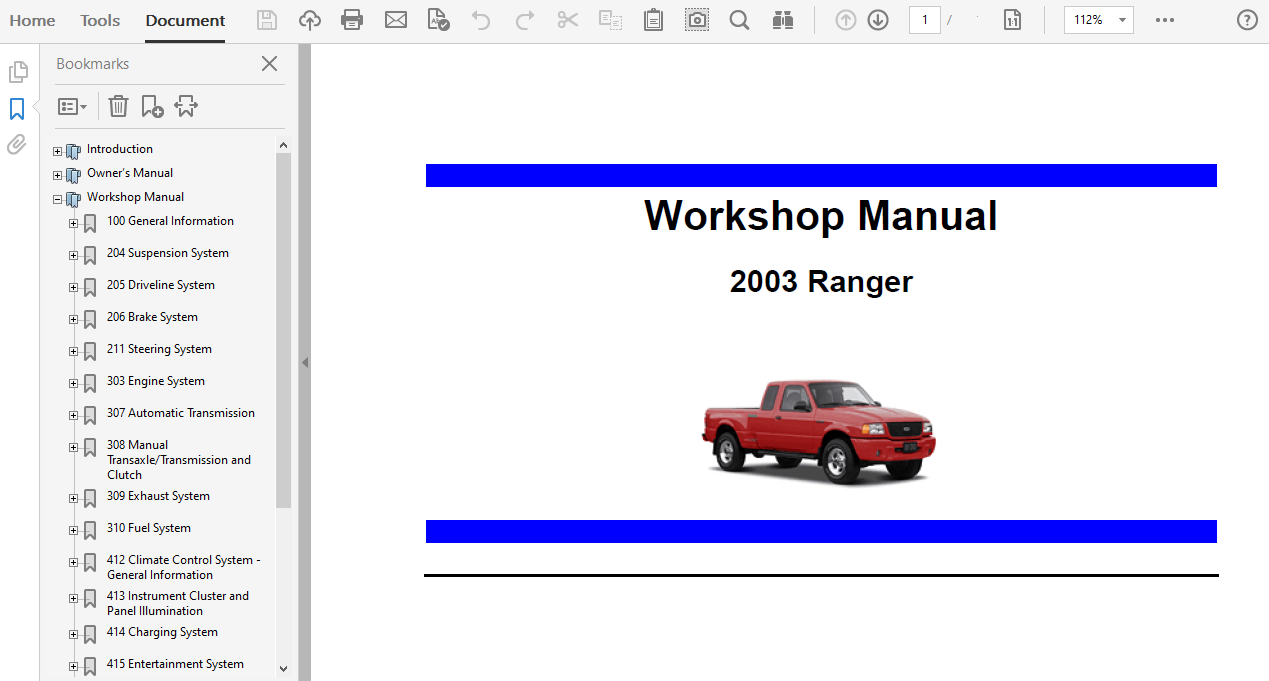Click the page number input field
The image size is (1269, 681).
924,20
